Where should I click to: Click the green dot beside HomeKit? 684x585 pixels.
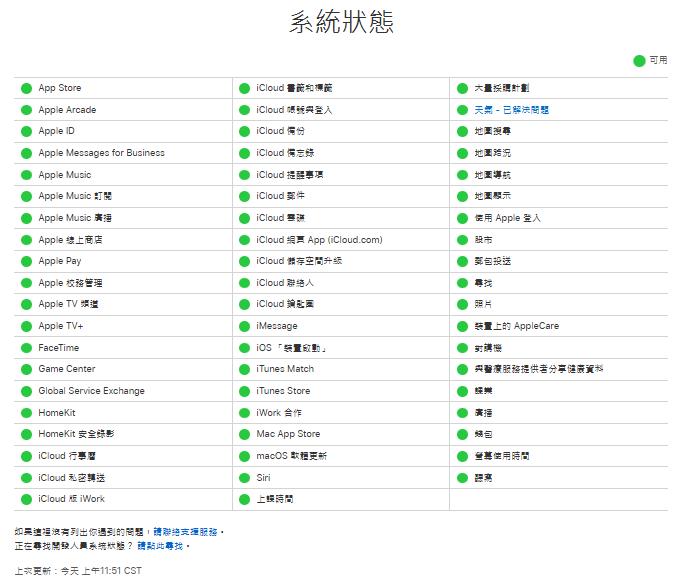click(x=27, y=413)
